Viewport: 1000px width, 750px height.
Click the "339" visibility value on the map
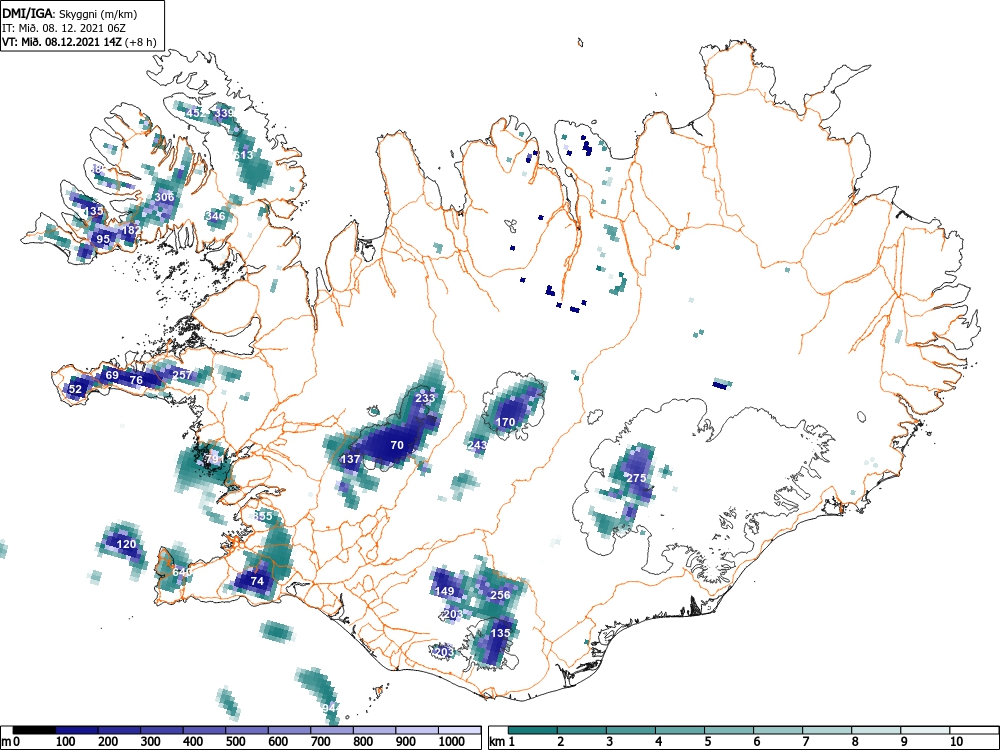click(x=224, y=113)
